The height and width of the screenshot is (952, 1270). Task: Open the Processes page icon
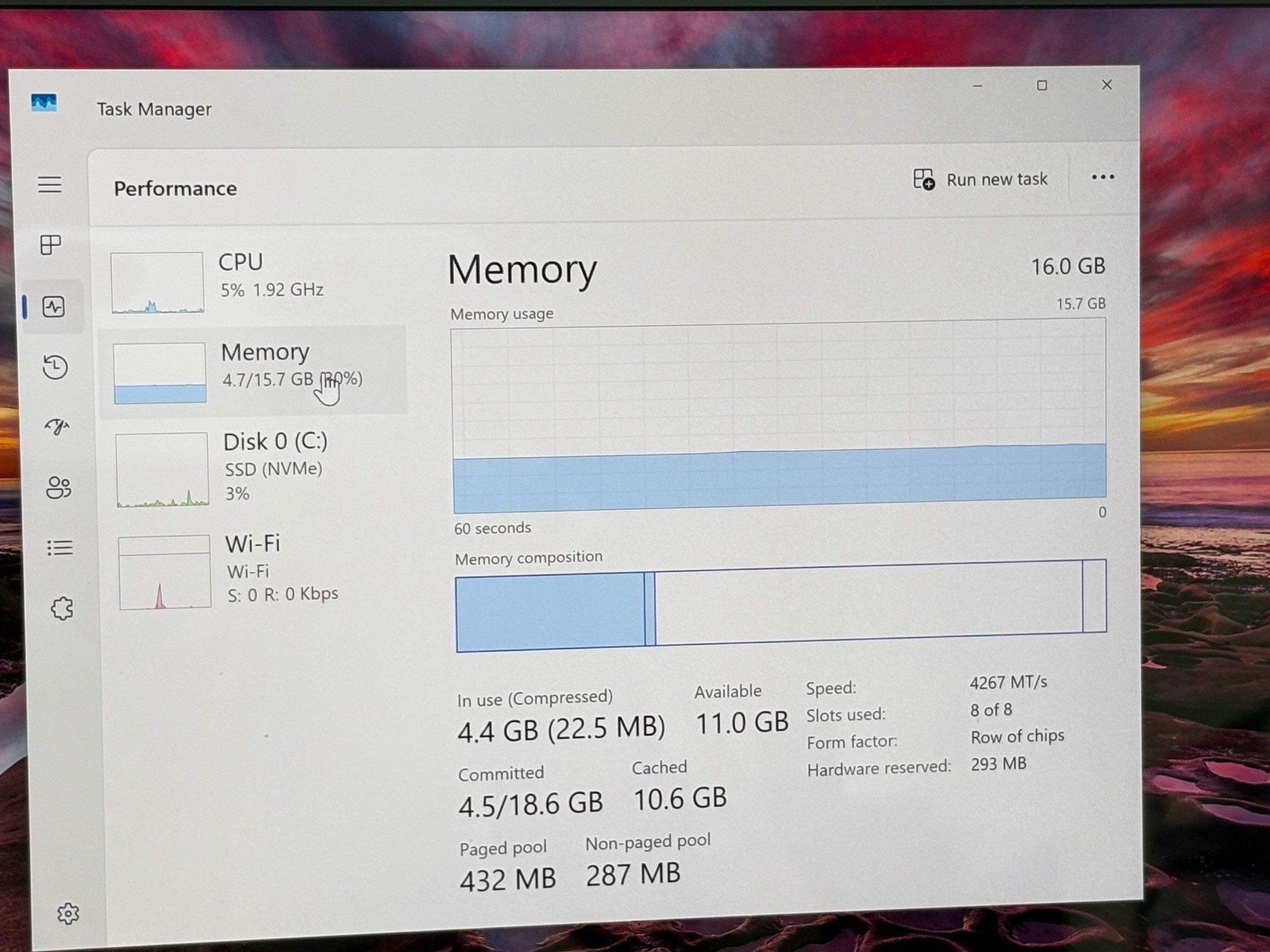point(51,245)
